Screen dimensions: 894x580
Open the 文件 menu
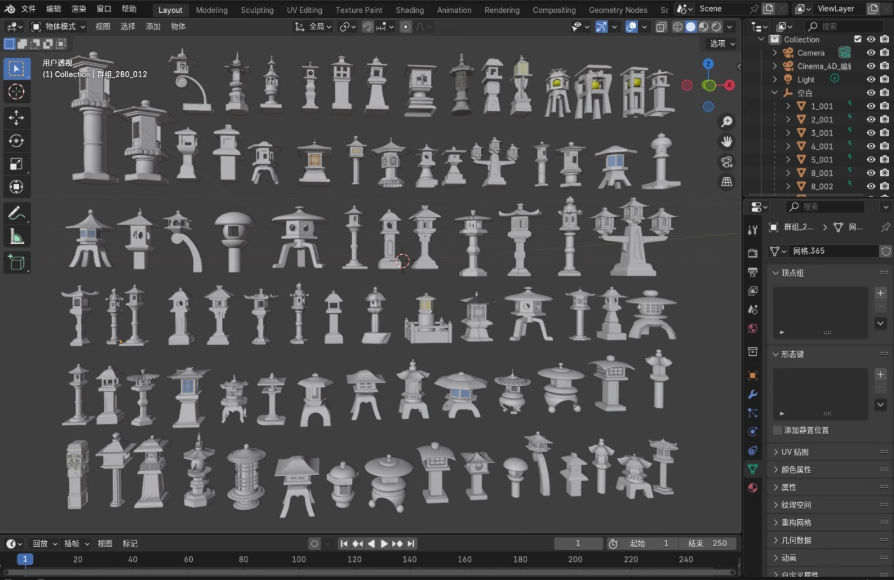28,9
